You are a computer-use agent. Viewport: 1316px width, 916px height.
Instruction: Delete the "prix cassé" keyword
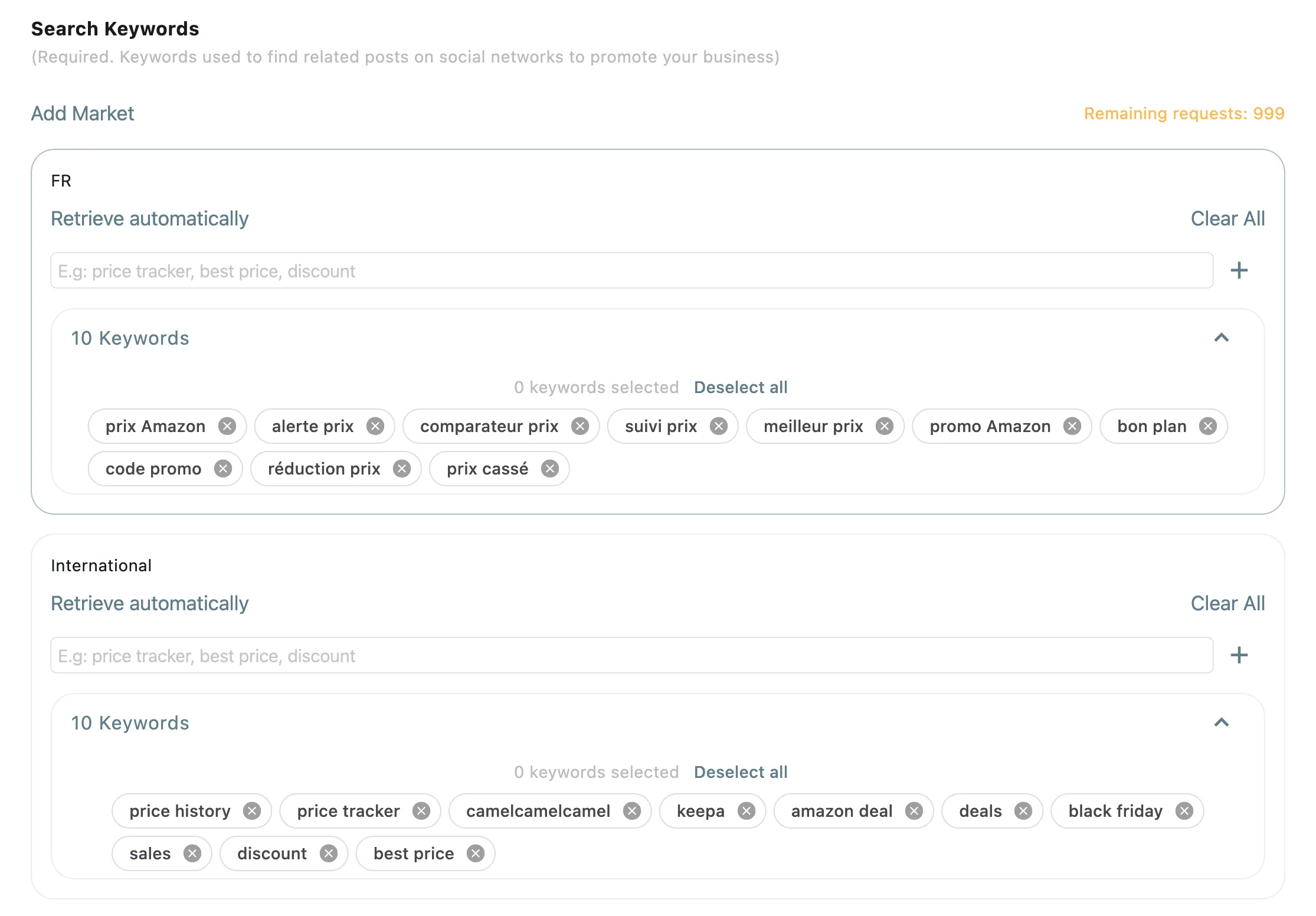(549, 469)
